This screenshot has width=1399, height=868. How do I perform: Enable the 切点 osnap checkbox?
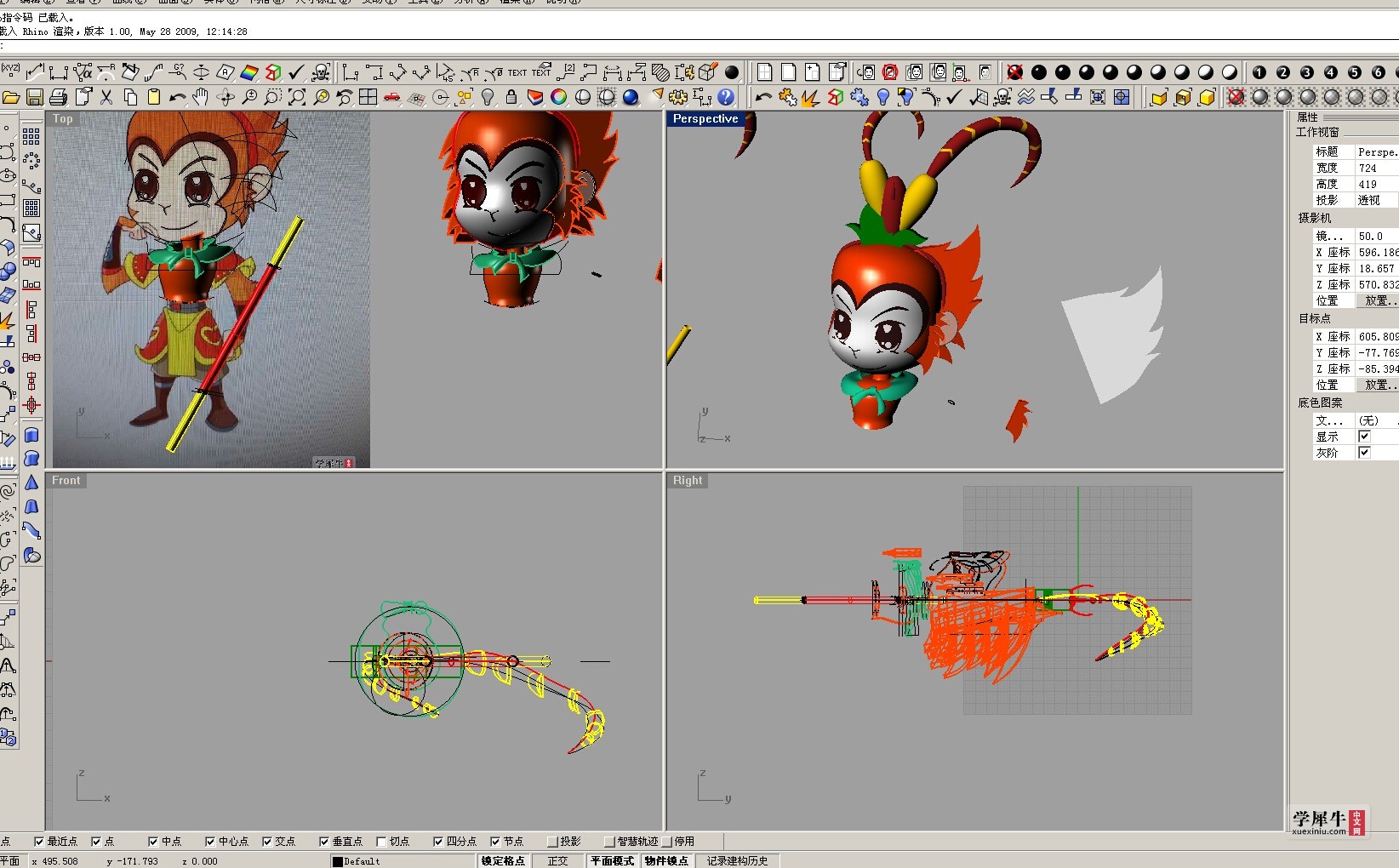point(381,842)
